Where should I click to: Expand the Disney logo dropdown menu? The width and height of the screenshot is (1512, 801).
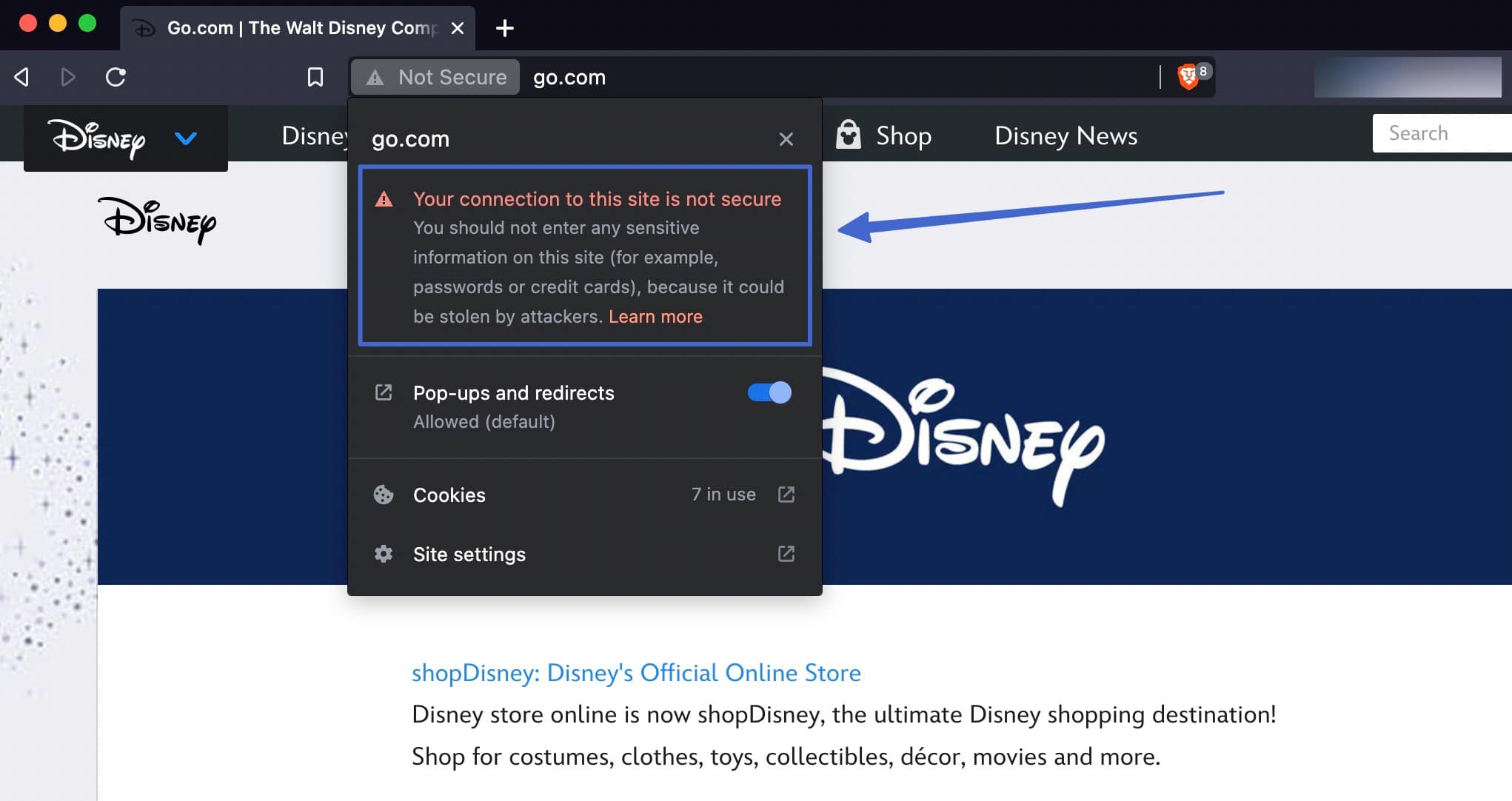(x=186, y=138)
